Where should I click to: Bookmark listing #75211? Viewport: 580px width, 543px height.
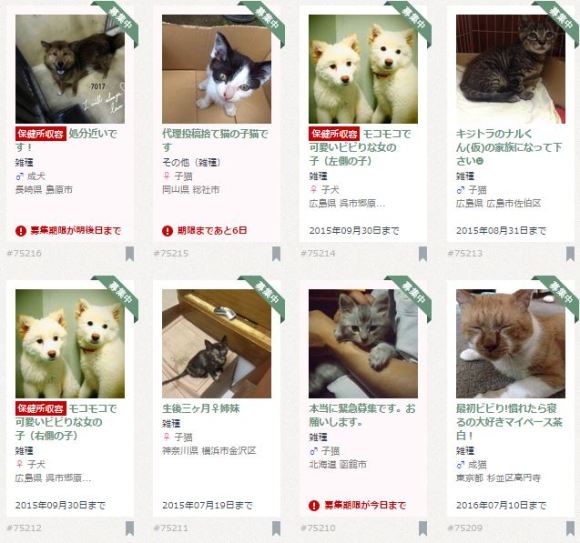[276, 528]
